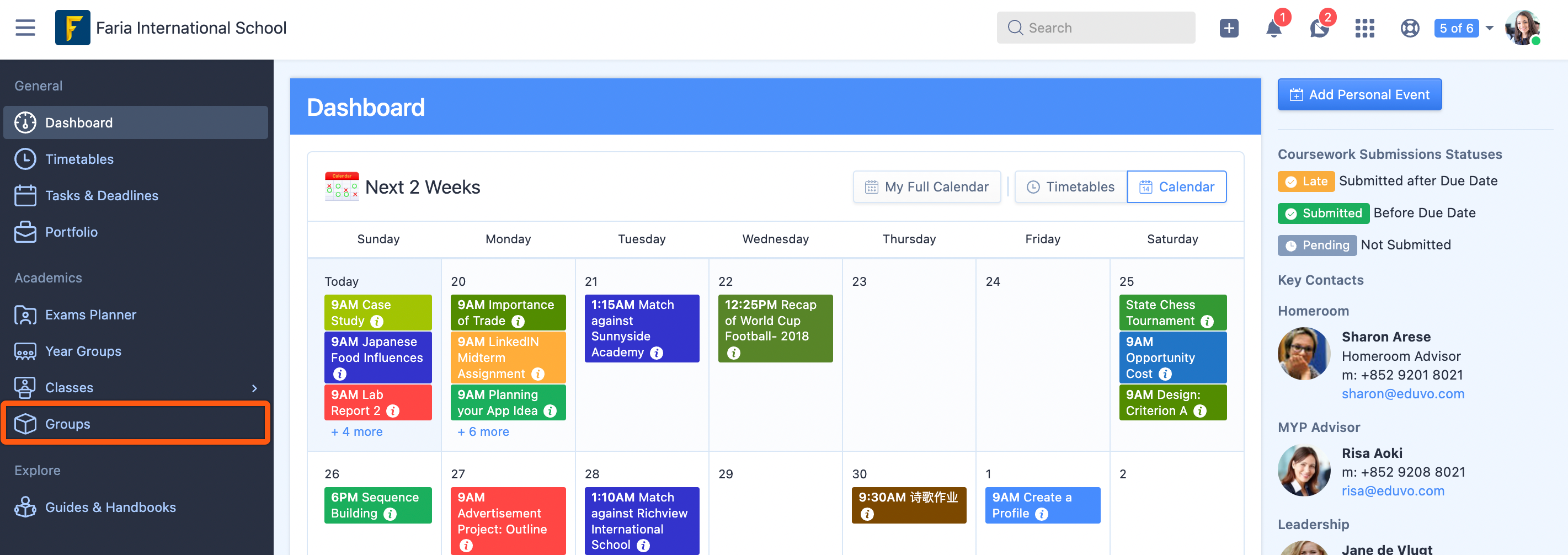
Task: Switch to the Timetables view toggle
Action: pyautogui.click(x=1070, y=187)
